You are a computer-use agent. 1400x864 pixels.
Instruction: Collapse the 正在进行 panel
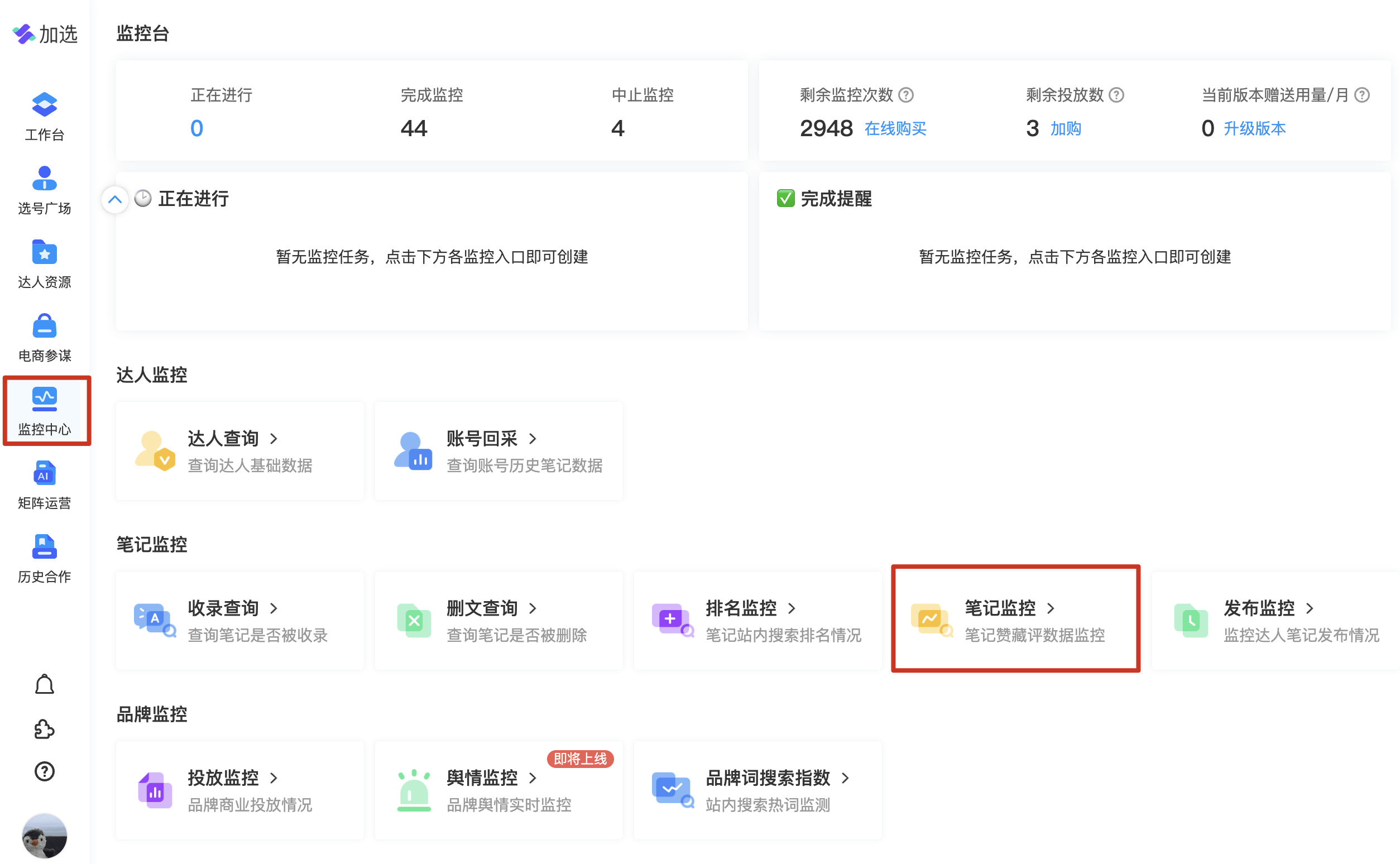pos(115,199)
